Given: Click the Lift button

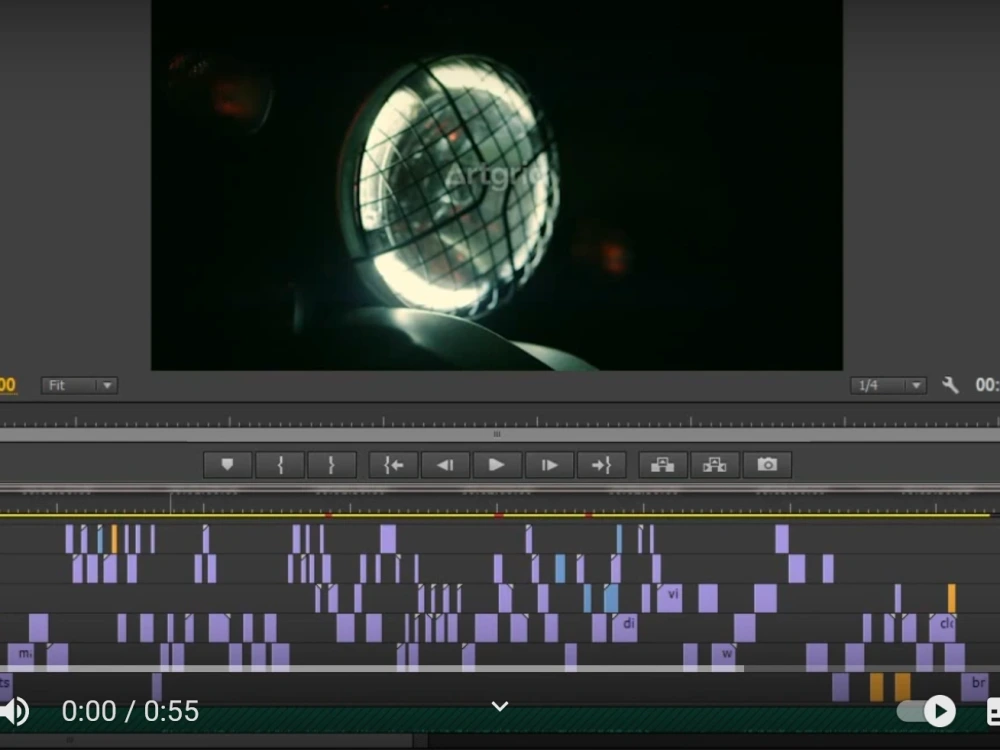Looking at the screenshot, I should click(x=663, y=465).
